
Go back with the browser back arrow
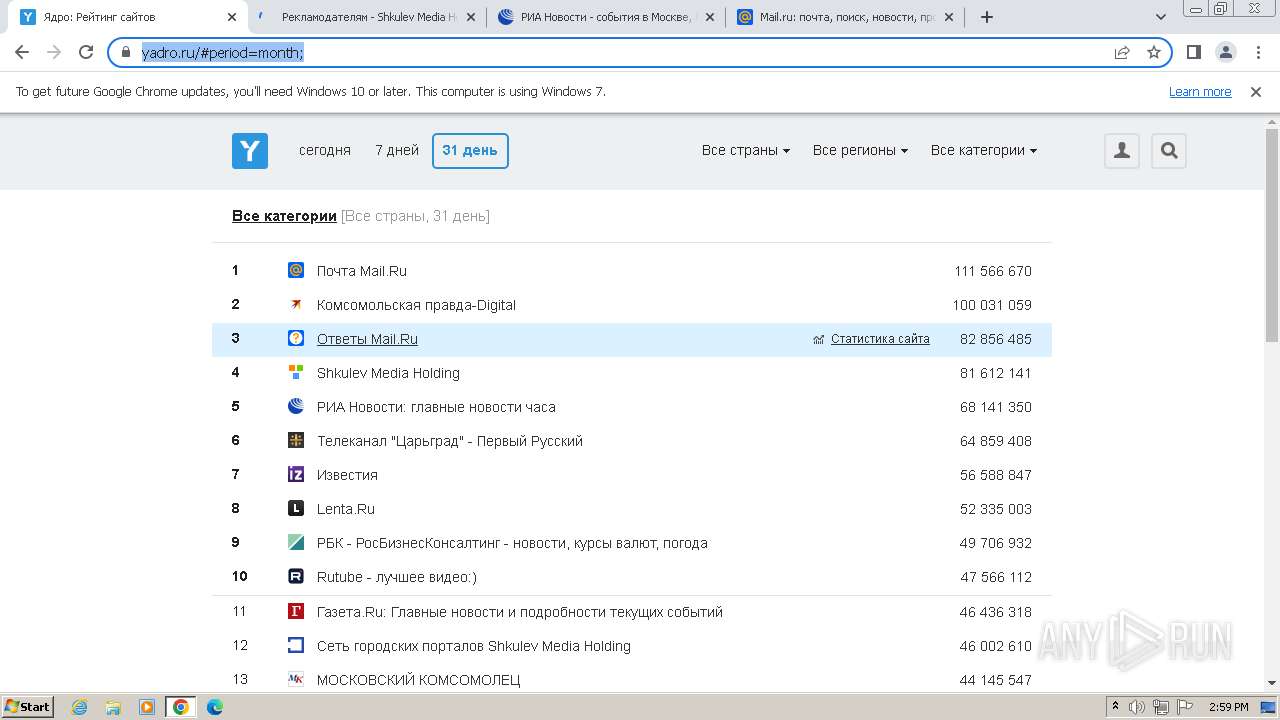[22, 52]
